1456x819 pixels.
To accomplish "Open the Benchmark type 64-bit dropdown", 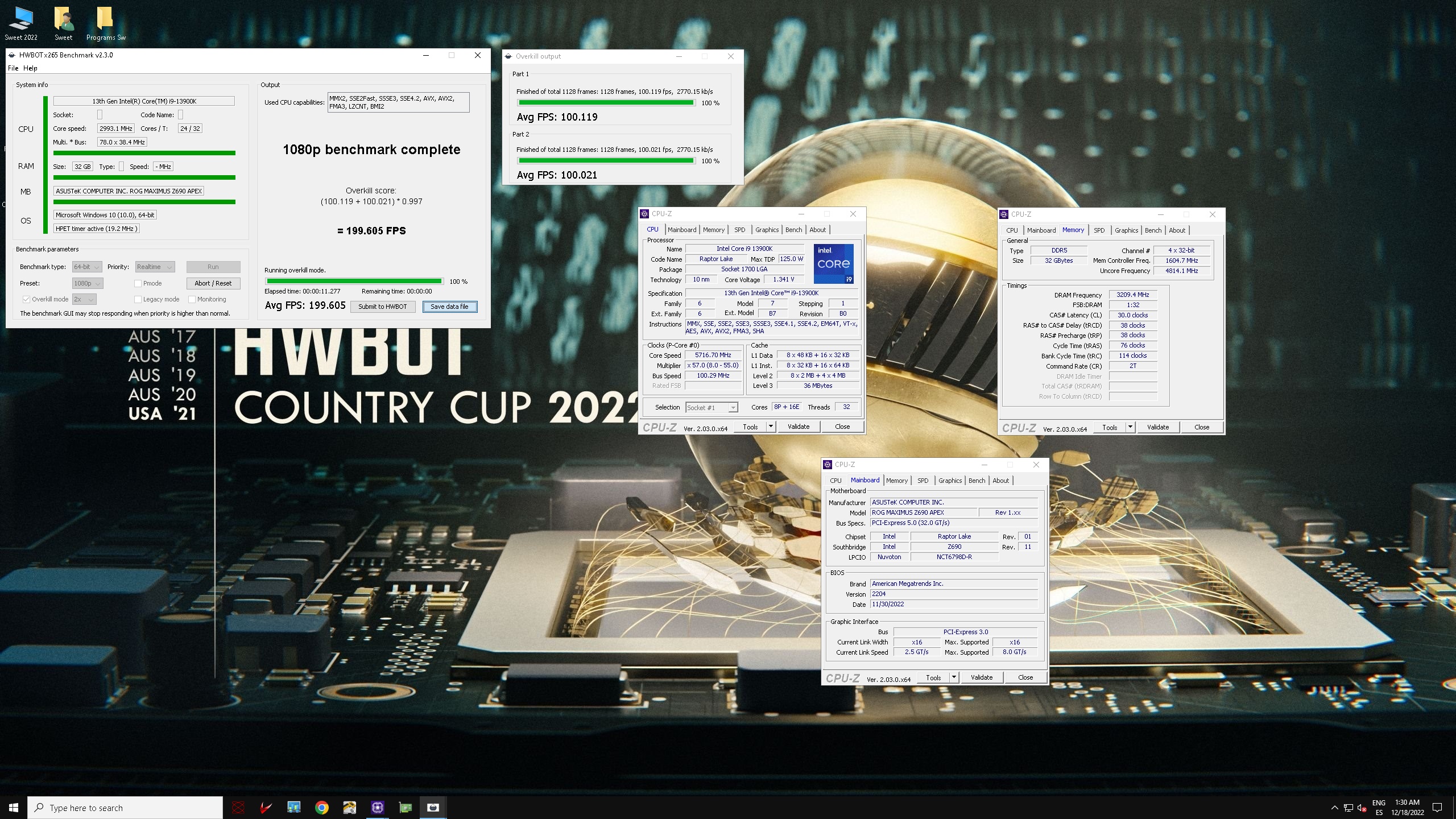I will click(87, 267).
